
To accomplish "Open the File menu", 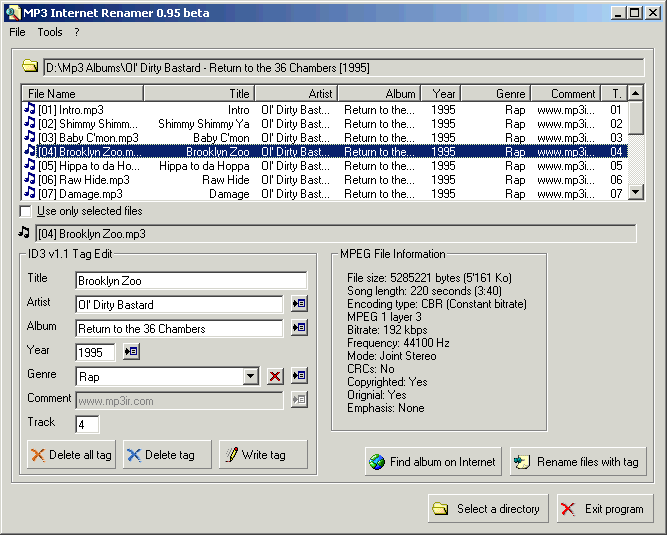I will [x=17, y=32].
